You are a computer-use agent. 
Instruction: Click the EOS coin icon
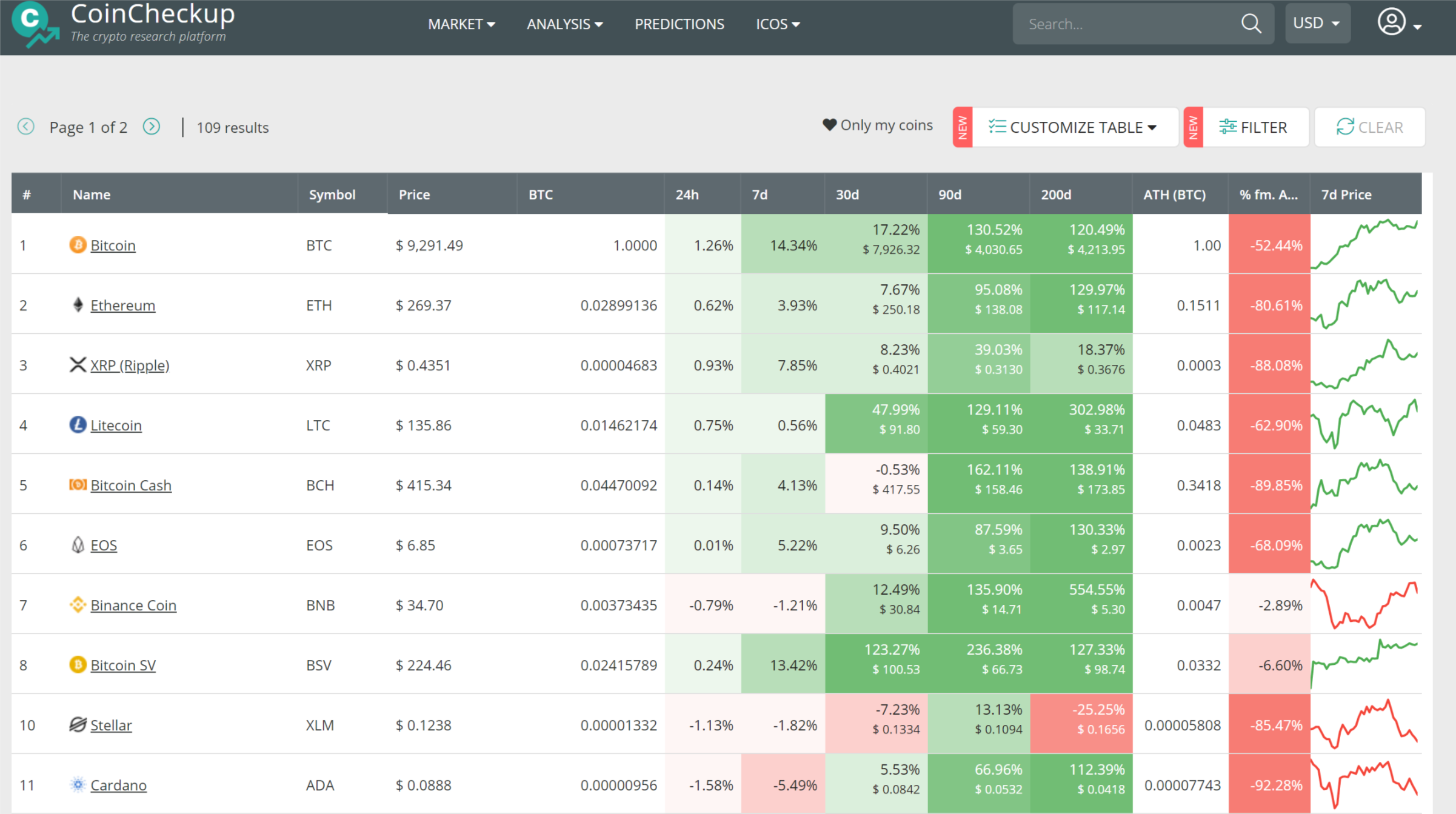78,545
